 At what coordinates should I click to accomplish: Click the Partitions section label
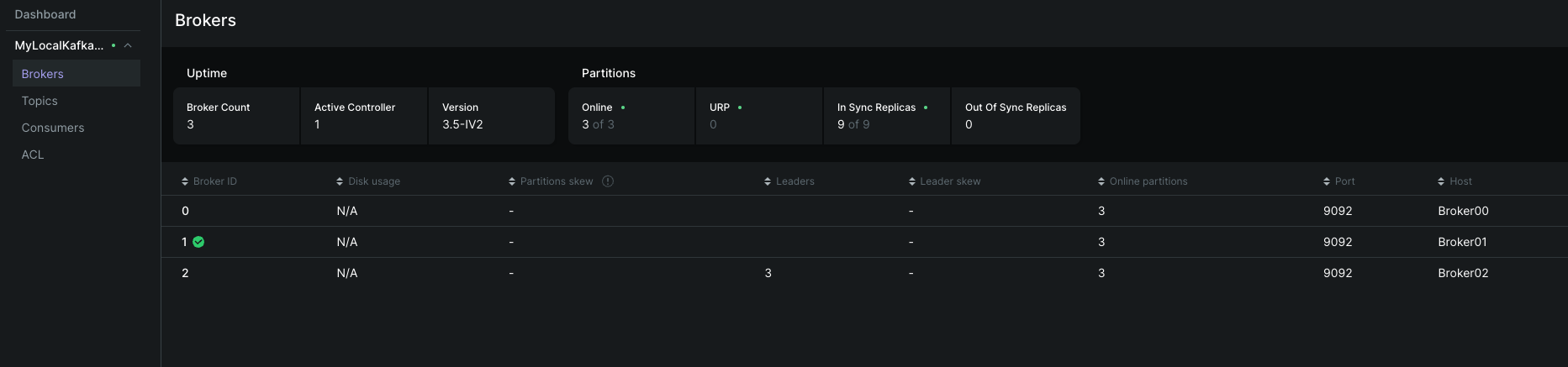[x=609, y=73]
